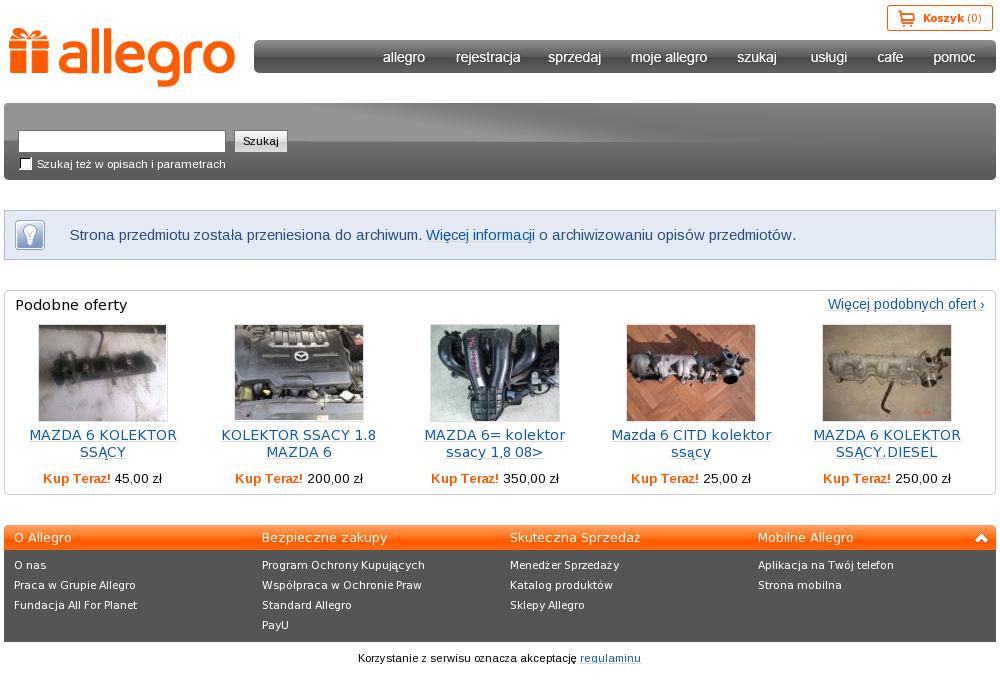The width and height of the screenshot is (1000, 678).
Task: Open Menedżer Sprzedaży footer link
Action: pos(564,565)
